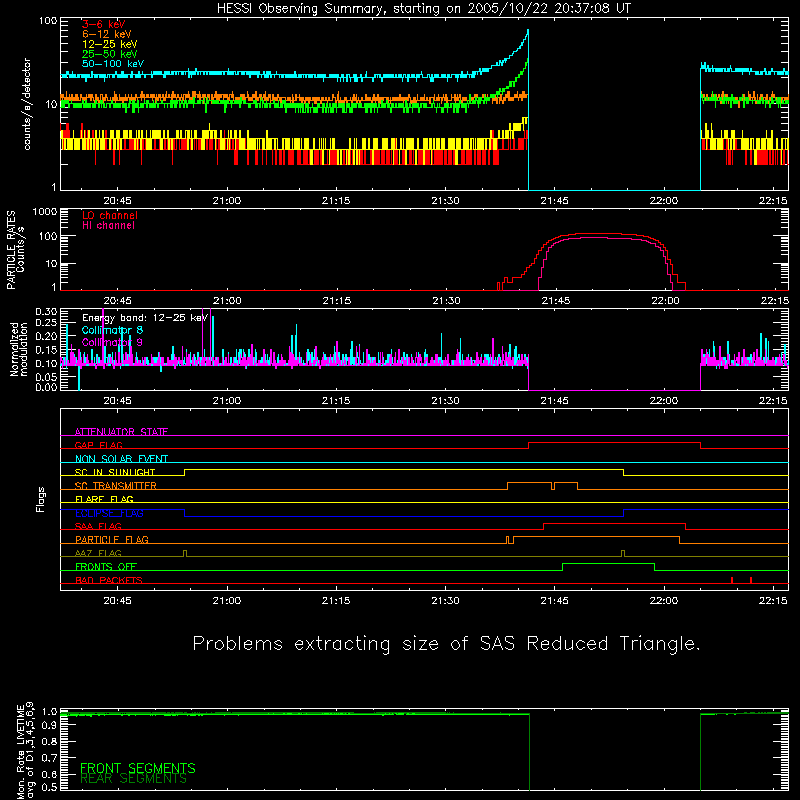Click the 22:00 time label under particle rates panel
The height and width of the screenshot is (800, 800).
(x=665, y=301)
